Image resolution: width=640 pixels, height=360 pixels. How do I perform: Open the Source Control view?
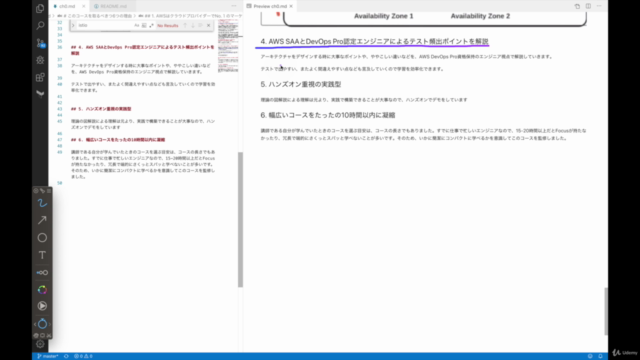tap(40, 43)
